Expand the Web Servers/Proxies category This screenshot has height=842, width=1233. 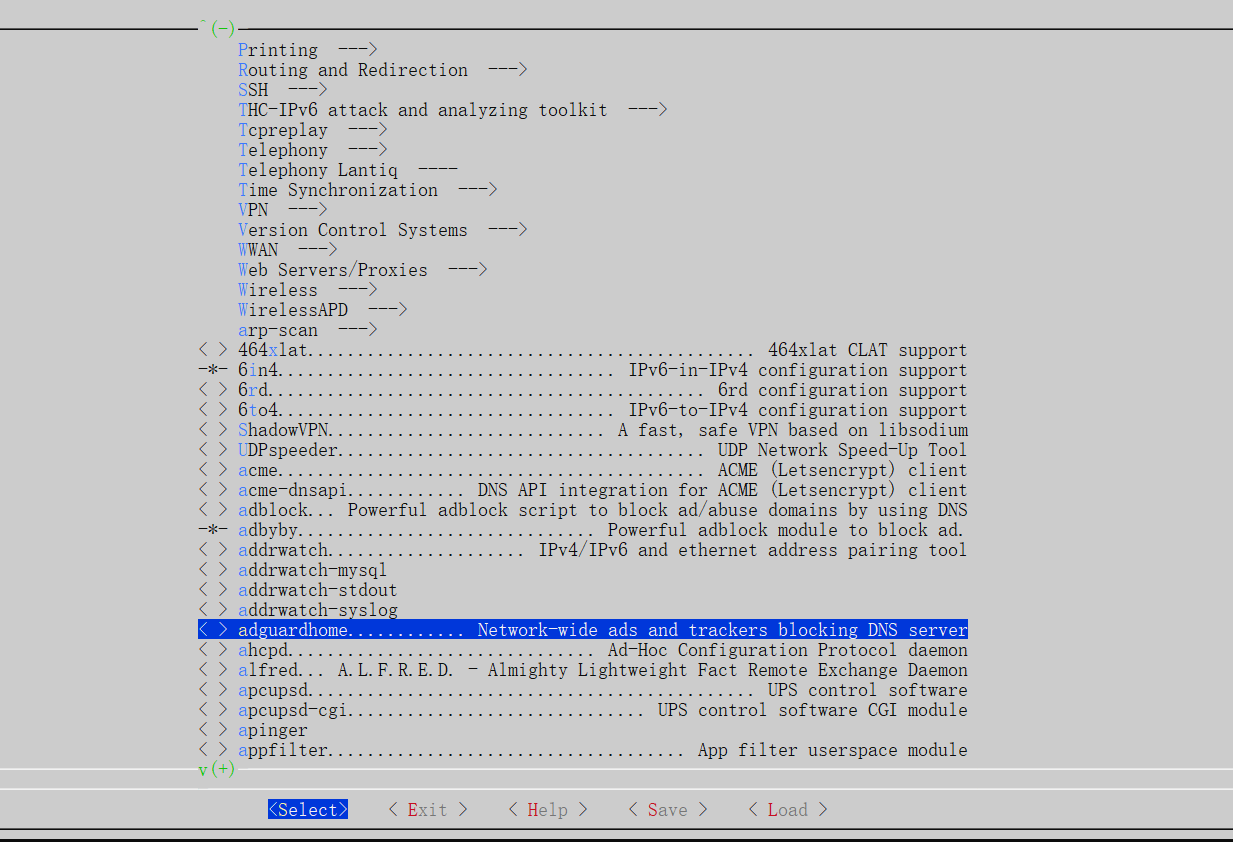pyautogui.click(x=332, y=270)
